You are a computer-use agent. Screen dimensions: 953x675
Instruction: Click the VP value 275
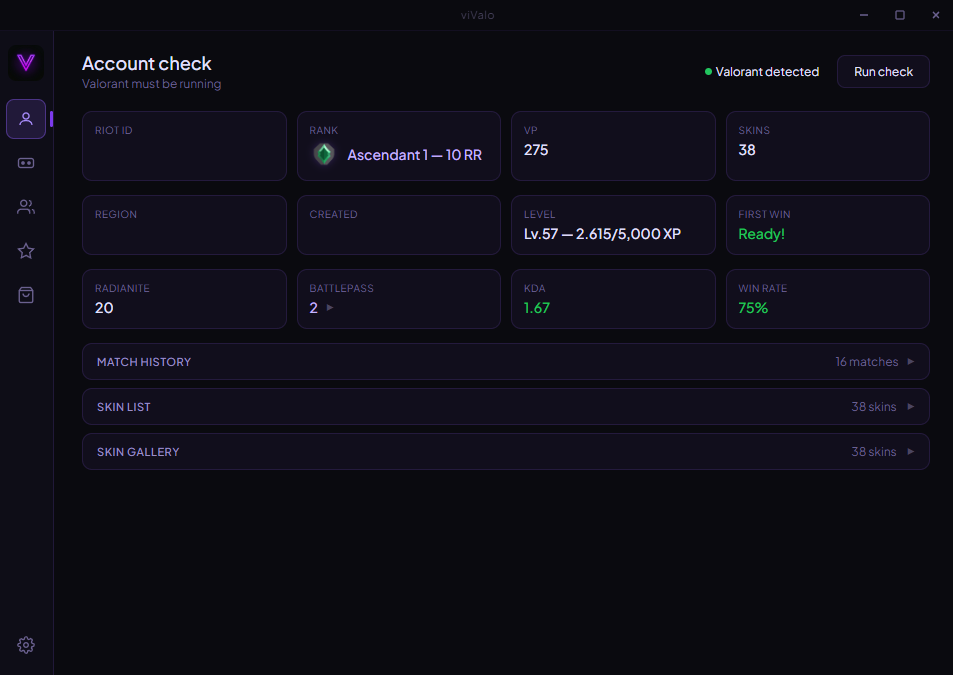[x=536, y=150]
